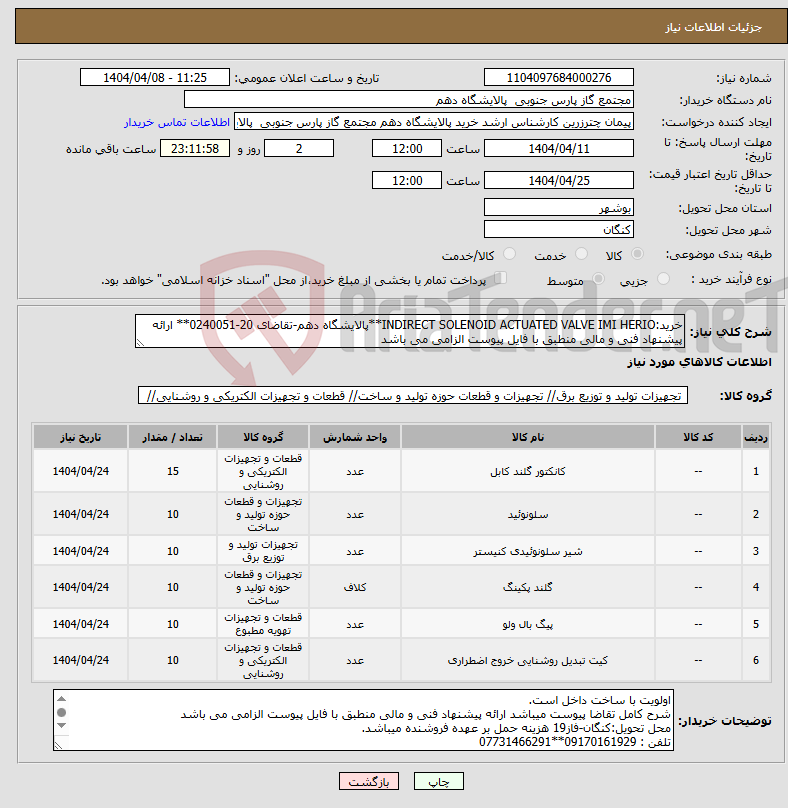Screen dimensions: 788x808
Task: Click تجهیزات تولید و توزیع برق group cell
Action: [263, 551]
